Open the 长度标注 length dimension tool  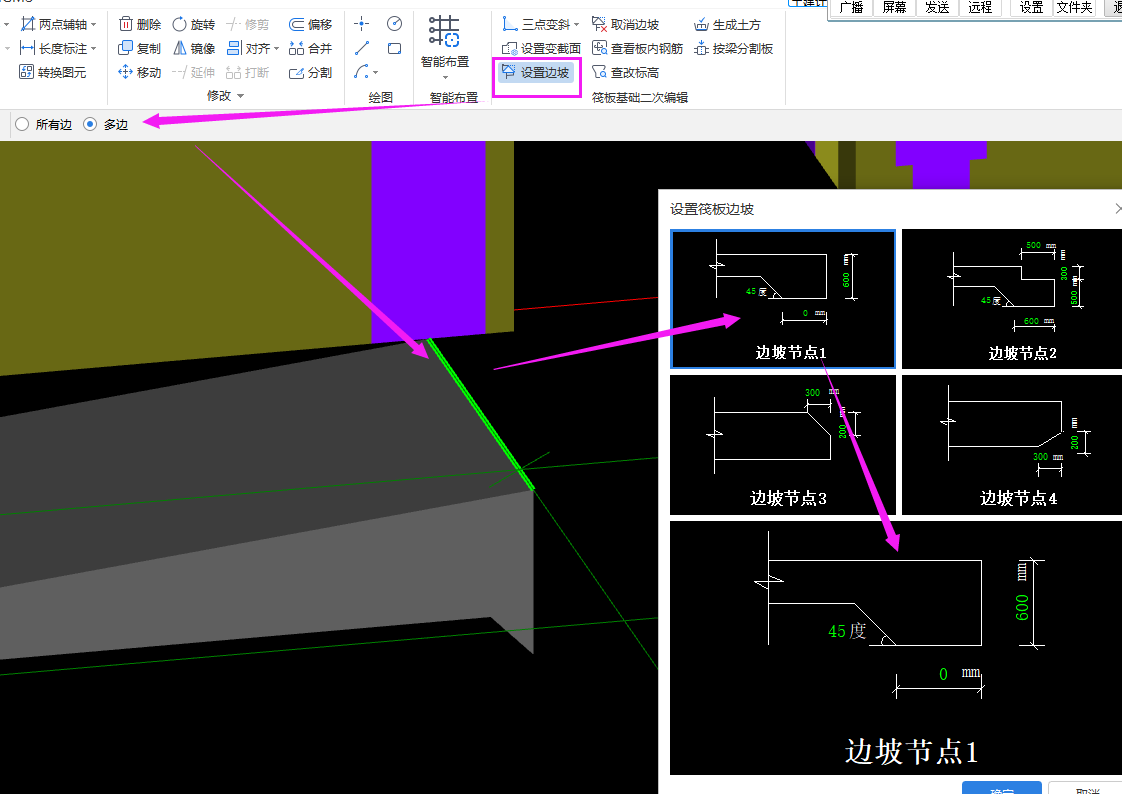[54, 49]
